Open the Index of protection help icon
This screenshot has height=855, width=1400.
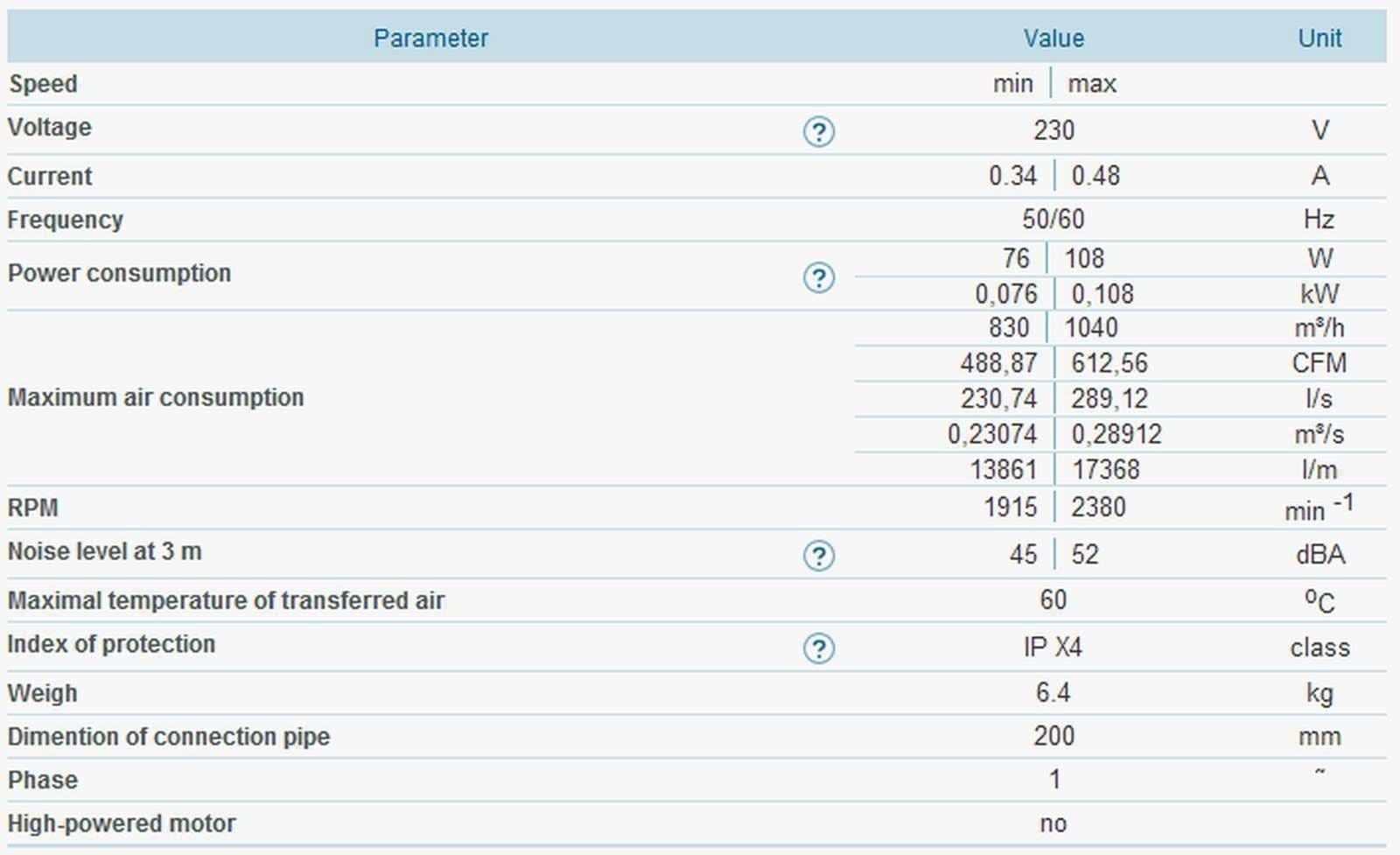pyautogui.click(x=818, y=648)
